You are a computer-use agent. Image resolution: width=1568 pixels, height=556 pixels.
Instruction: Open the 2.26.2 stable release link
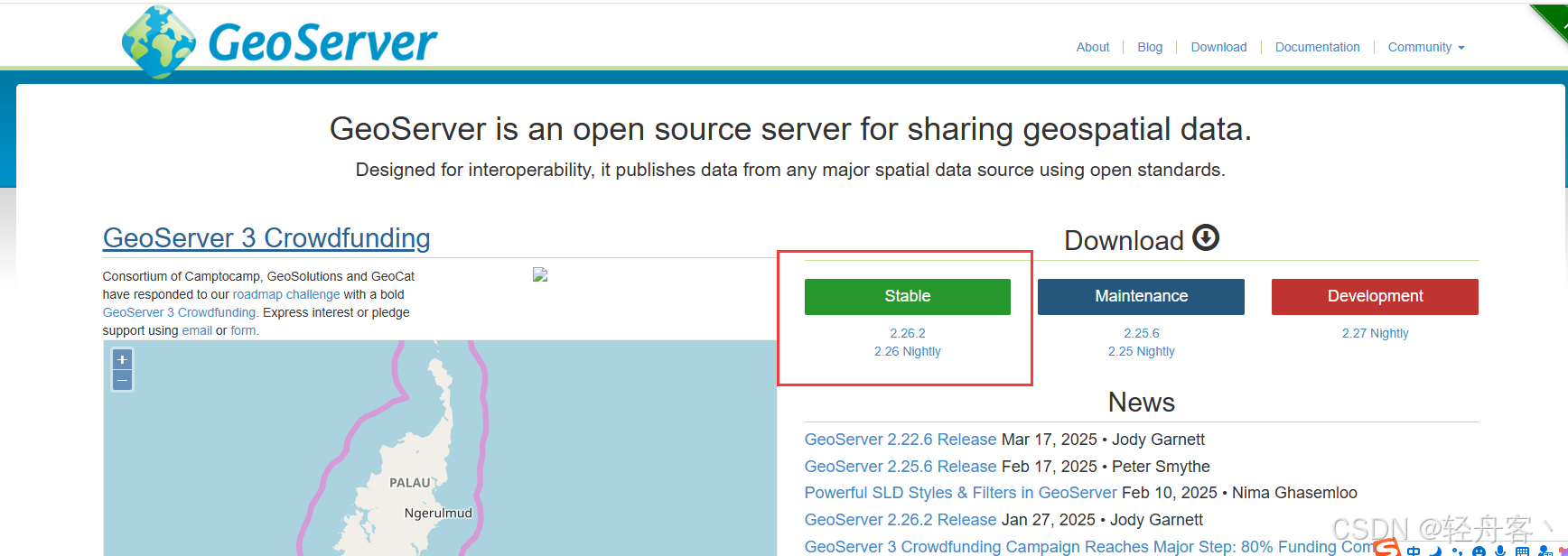pyautogui.click(x=908, y=333)
